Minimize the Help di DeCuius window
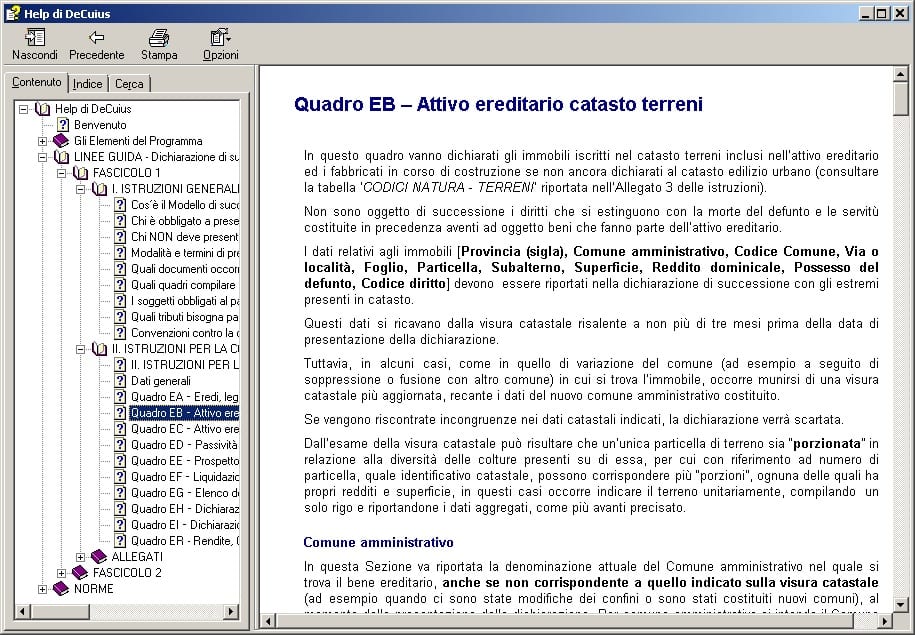The image size is (915, 635). point(867,13)
